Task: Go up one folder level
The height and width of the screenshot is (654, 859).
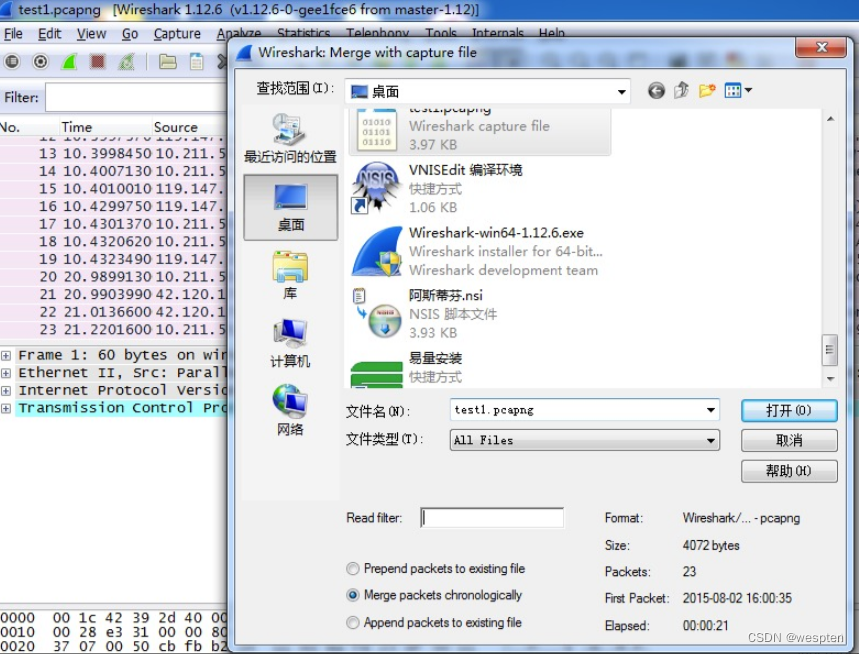Action: click(681, 90)
